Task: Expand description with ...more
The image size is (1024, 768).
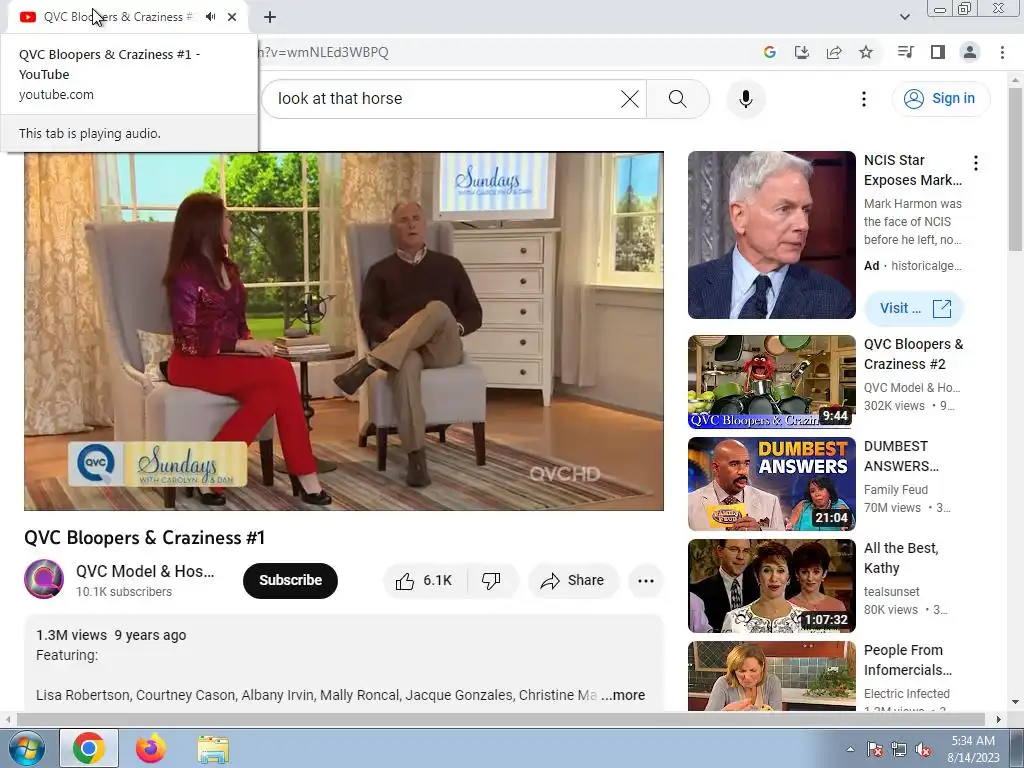Action: tap(623, 696)
